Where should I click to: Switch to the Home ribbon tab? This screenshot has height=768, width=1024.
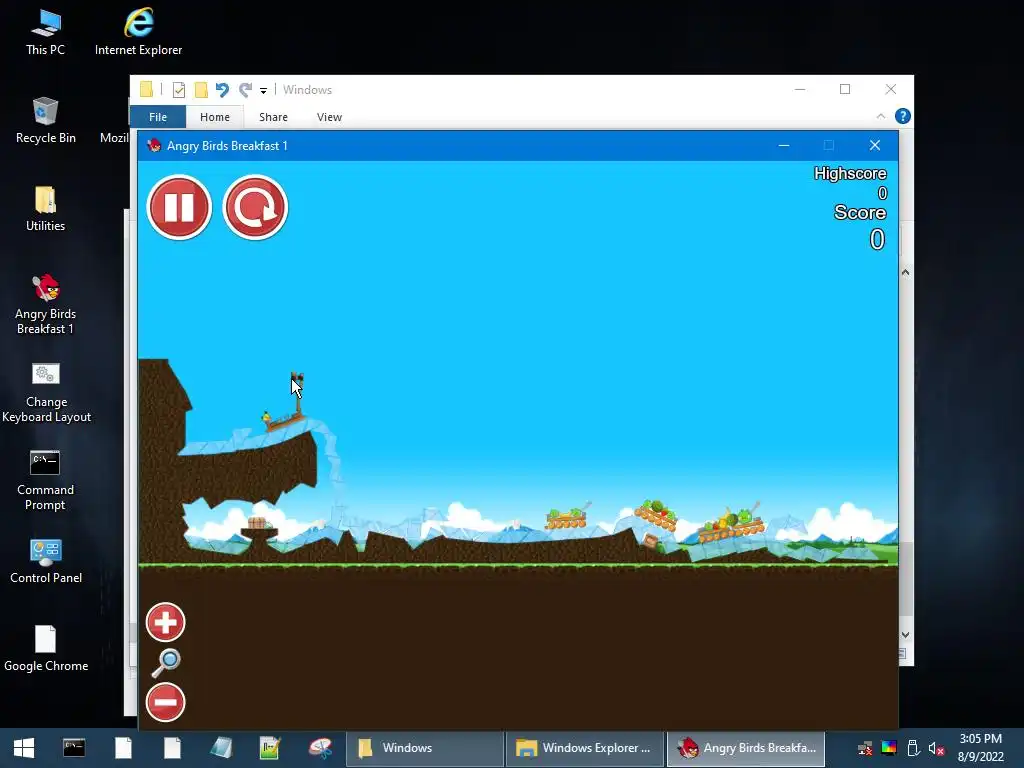click(215, 117)
